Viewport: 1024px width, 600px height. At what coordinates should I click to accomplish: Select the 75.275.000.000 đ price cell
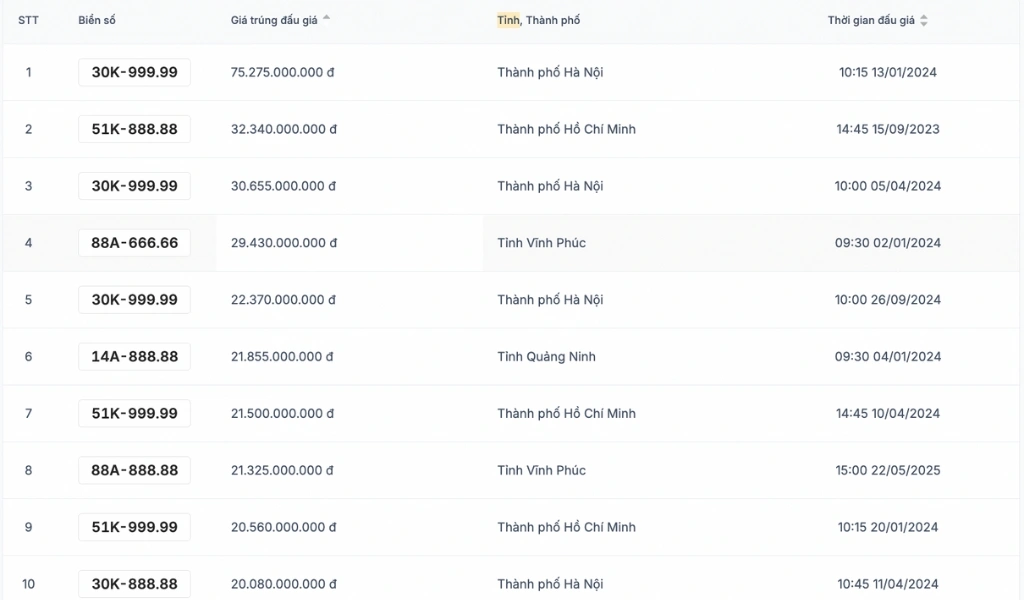point(282,72)
